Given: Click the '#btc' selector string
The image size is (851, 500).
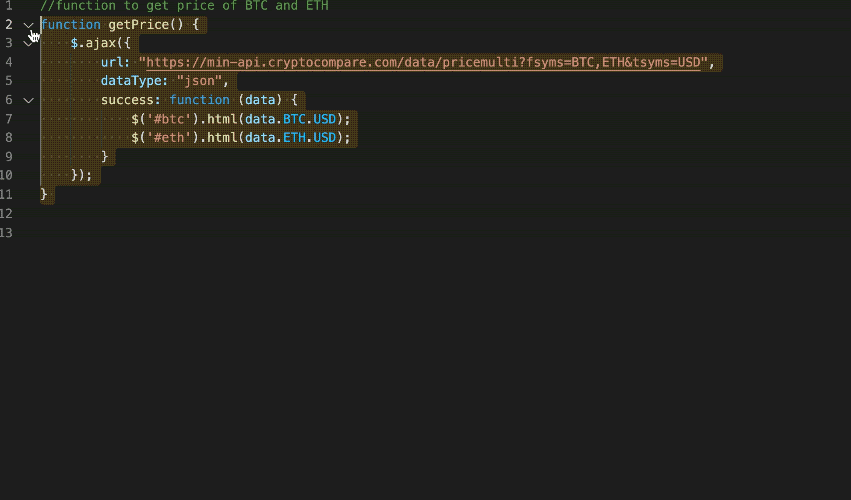Looking at the screenshot, I should coord(169,119).
